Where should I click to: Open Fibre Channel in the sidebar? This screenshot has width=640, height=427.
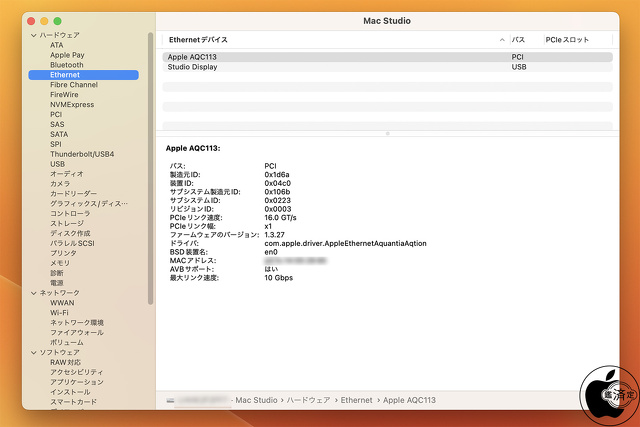click(74, 85)
